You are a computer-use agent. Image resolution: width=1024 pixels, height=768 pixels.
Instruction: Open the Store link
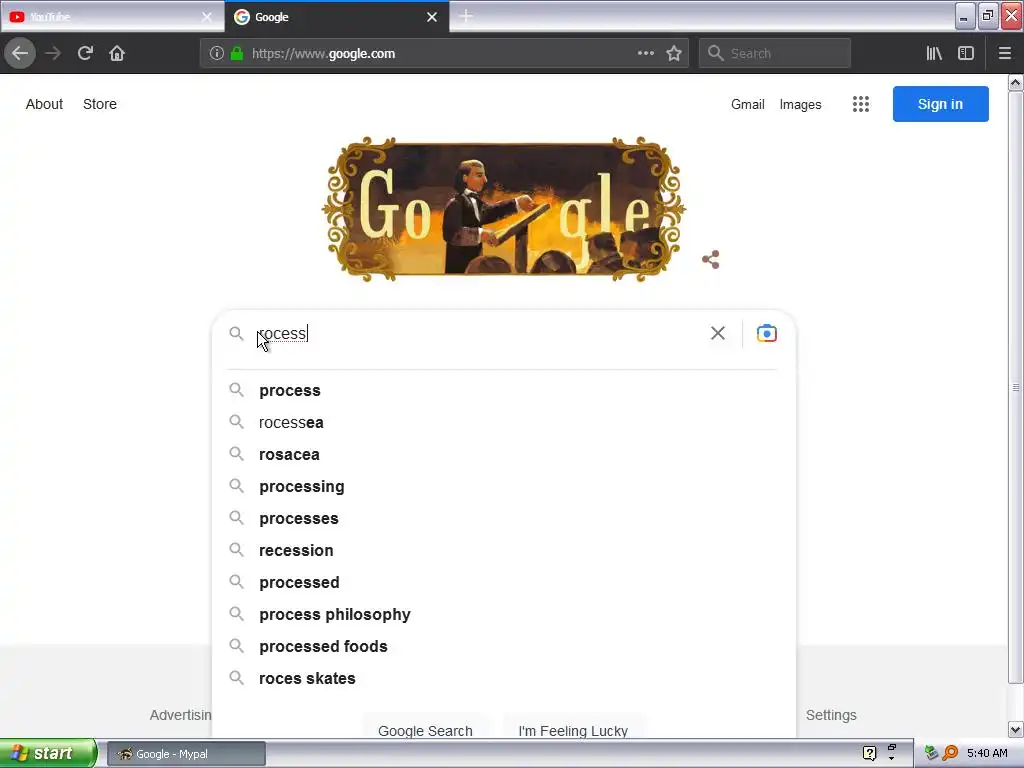pyautogui.click(x=100, y=104)
